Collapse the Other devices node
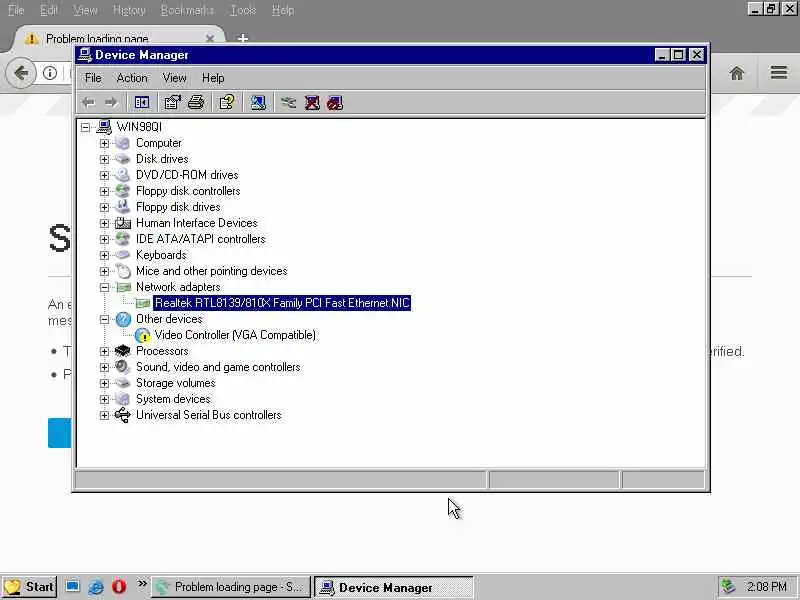 104,319
